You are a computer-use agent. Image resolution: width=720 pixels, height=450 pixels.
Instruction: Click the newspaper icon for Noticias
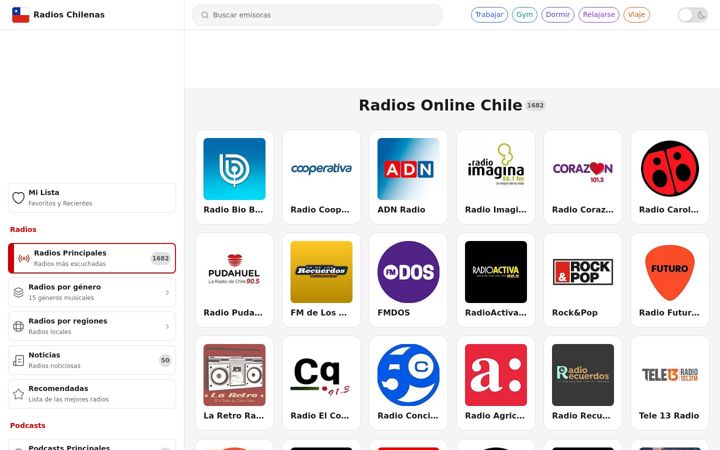[x=18, y=360]
